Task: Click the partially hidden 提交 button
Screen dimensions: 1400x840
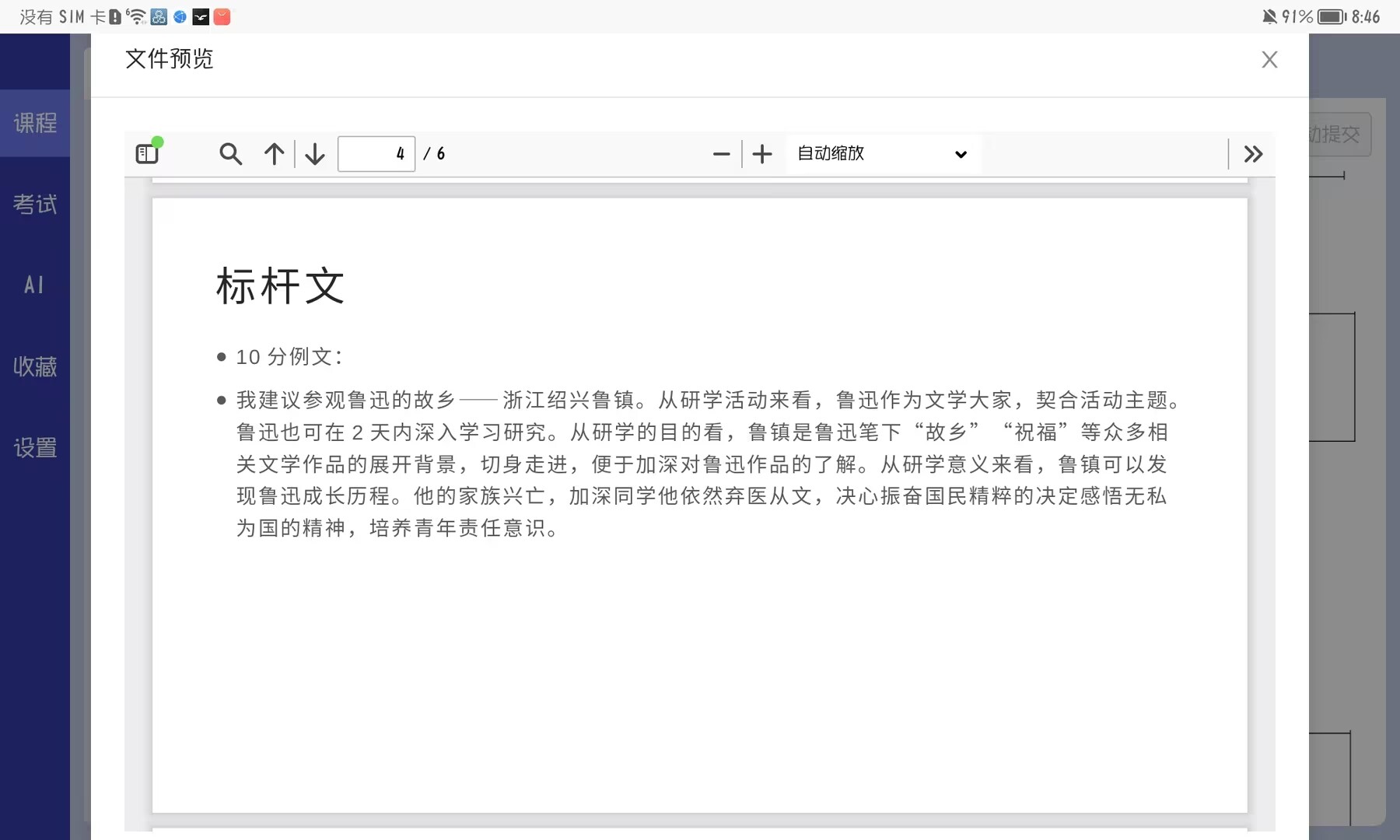Action: [1339, 135]
